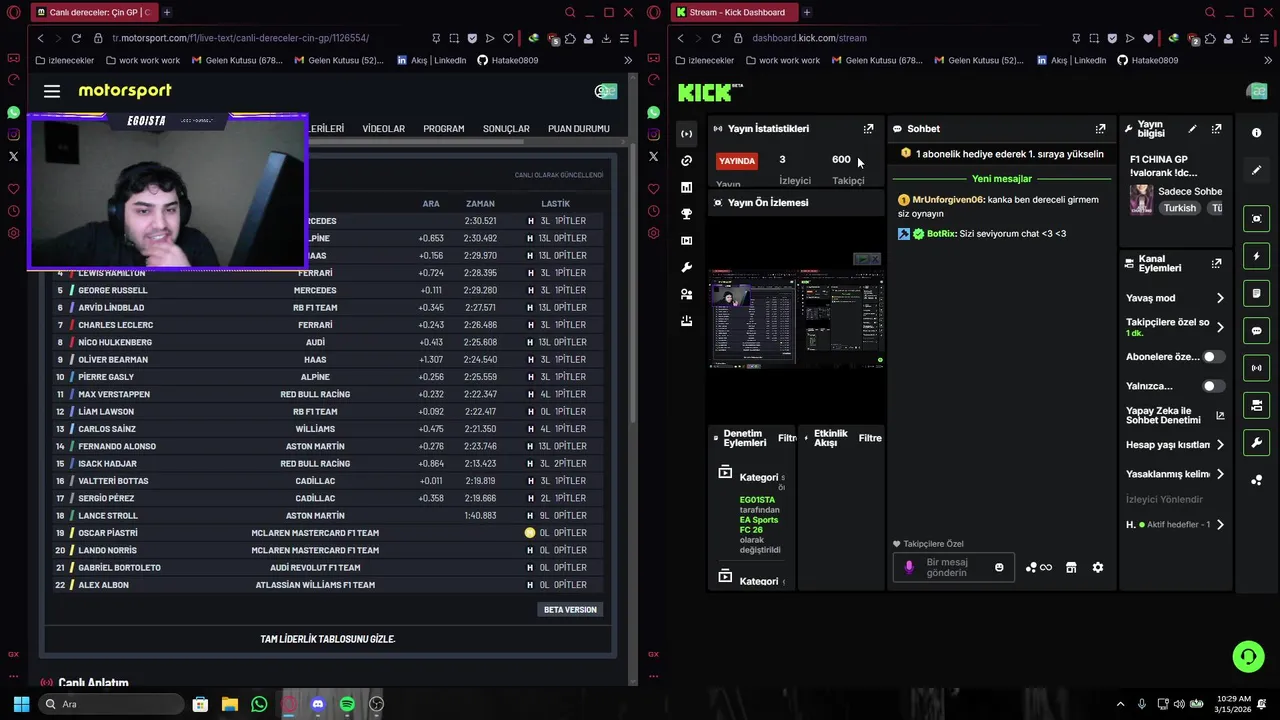Pop out the Sohbet chat panel

point(1100,129)
